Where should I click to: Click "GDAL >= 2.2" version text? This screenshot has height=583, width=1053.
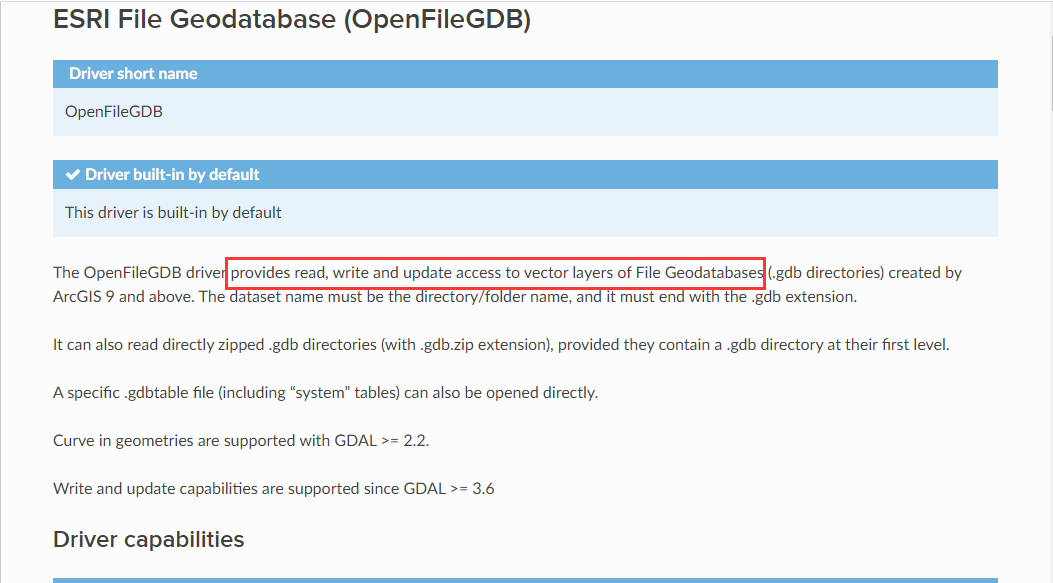(381, 441)
